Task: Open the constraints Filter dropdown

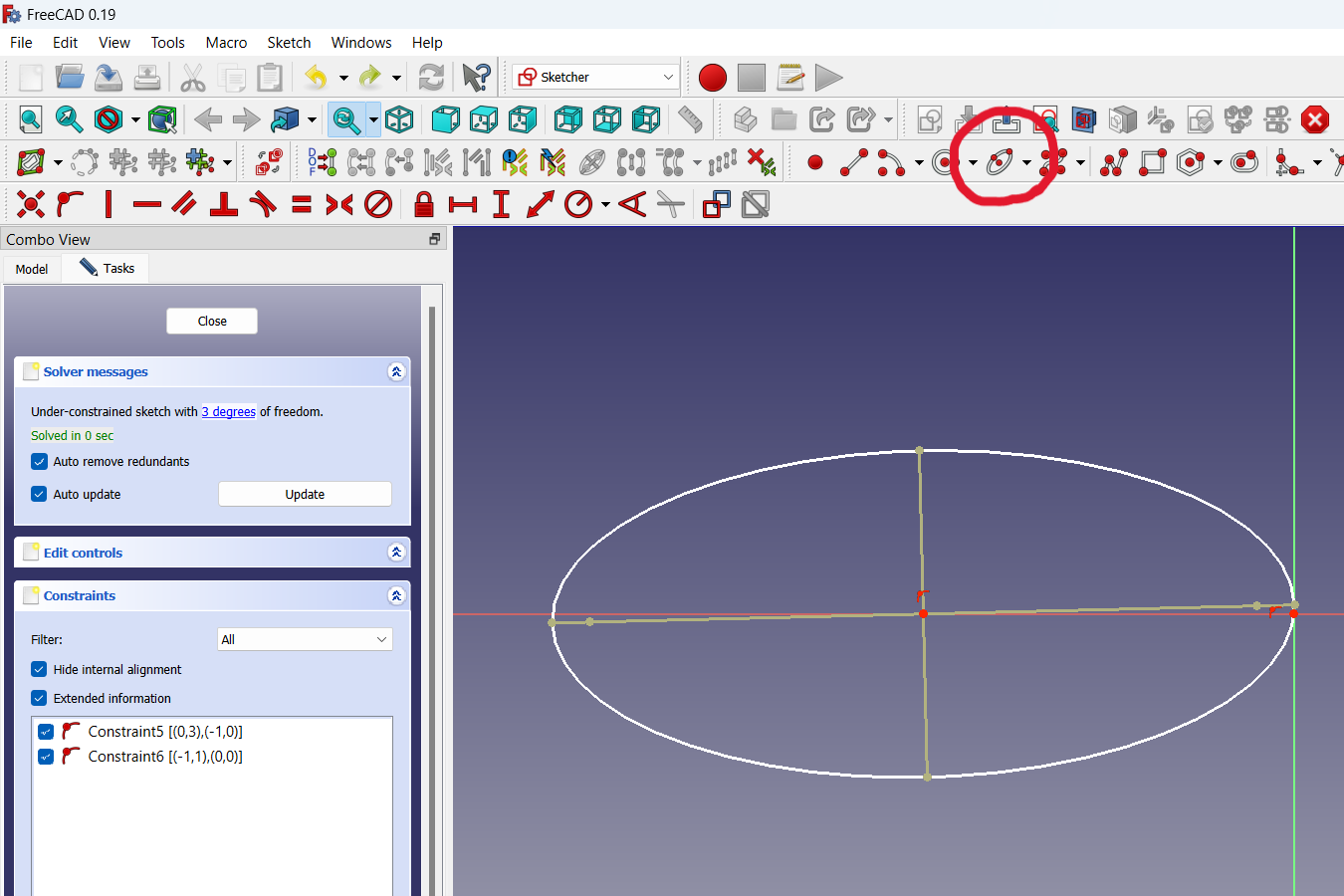Action: 305,639
